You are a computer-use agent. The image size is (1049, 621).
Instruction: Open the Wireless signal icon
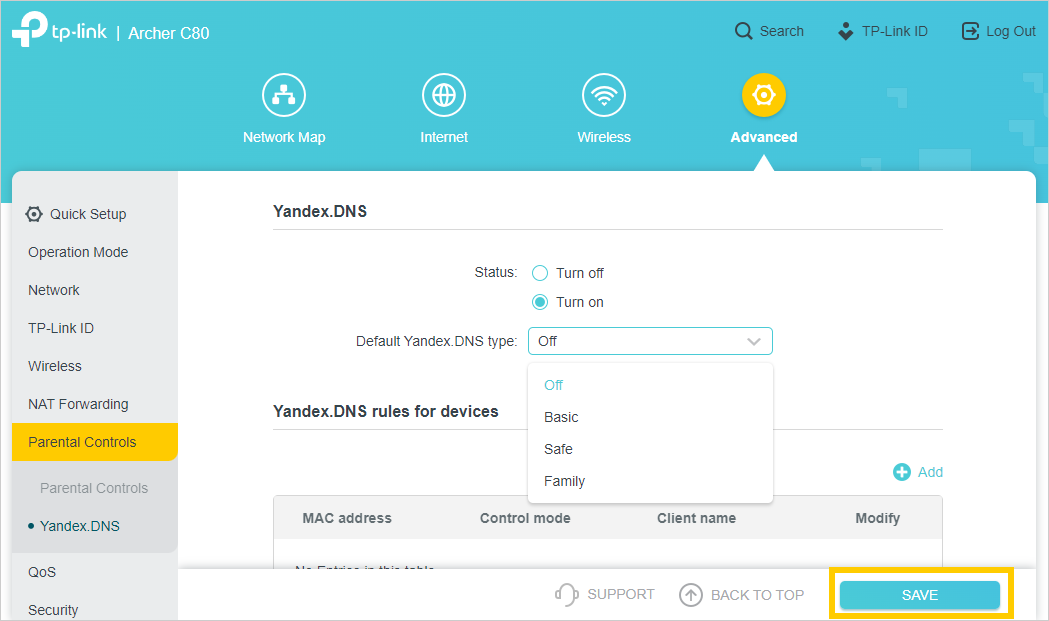(604, 95)
